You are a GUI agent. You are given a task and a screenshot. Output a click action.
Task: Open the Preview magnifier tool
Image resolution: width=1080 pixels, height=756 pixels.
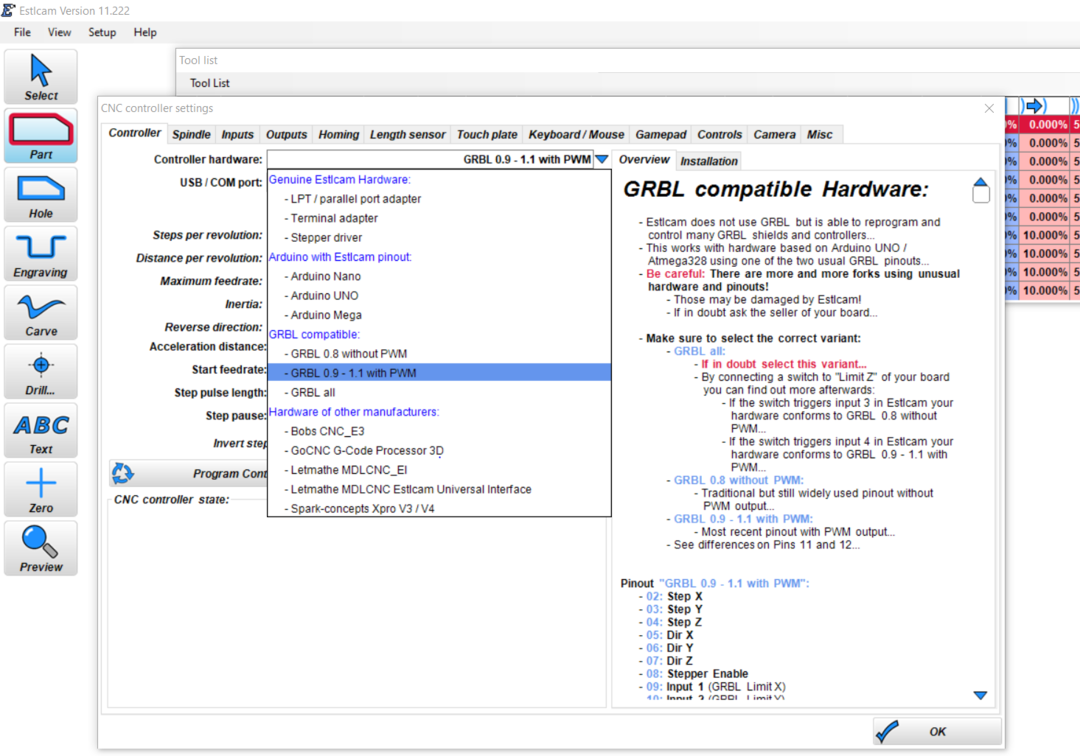(x=41, y=549)
